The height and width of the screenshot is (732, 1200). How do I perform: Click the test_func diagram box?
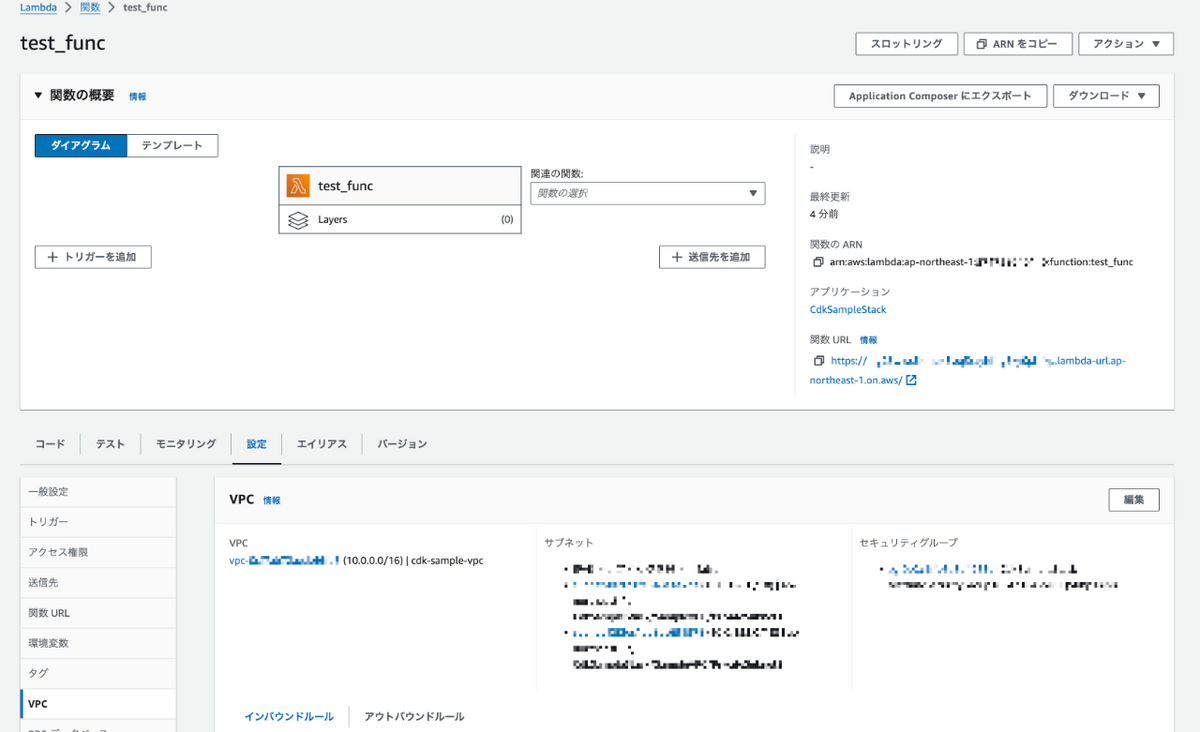tap(400, 186)
